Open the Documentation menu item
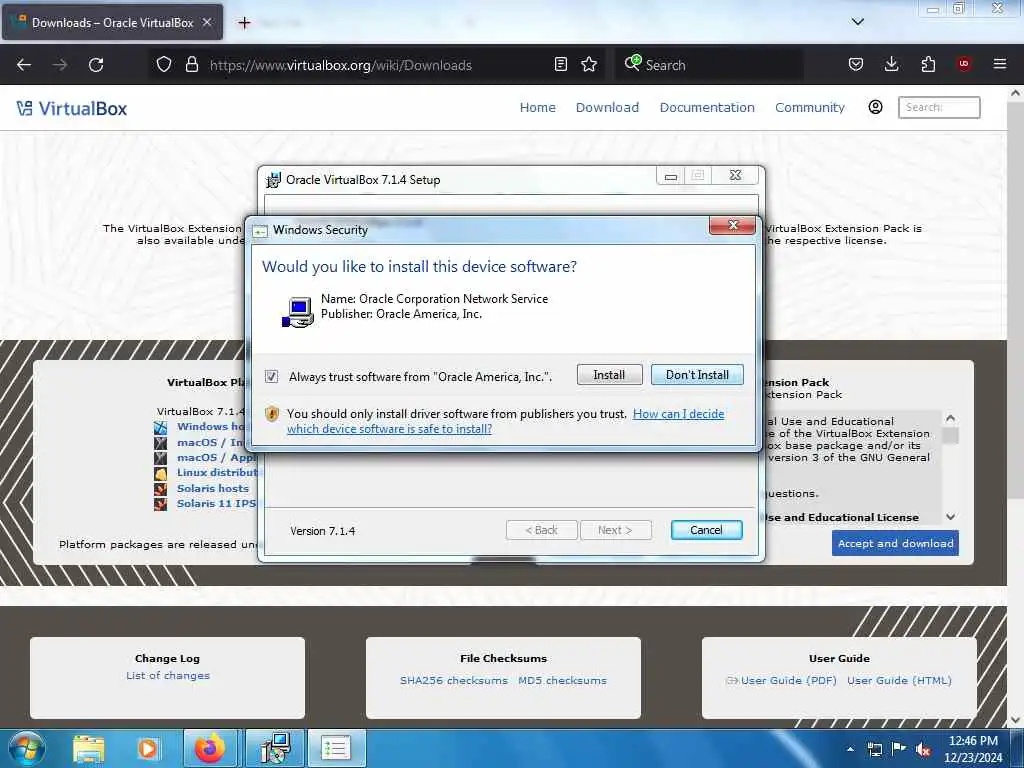 pyautogui.click(x=707, y=107)
